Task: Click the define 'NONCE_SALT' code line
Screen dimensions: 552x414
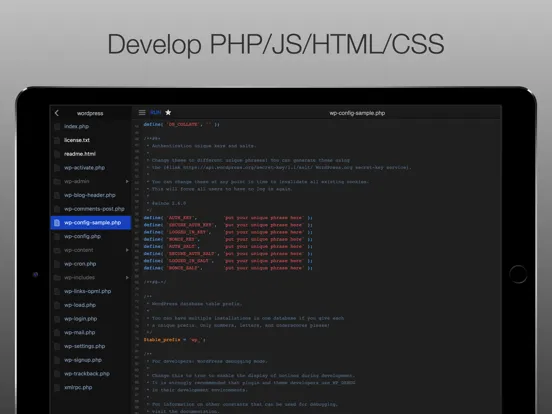Action: click(x=228, y=268)
